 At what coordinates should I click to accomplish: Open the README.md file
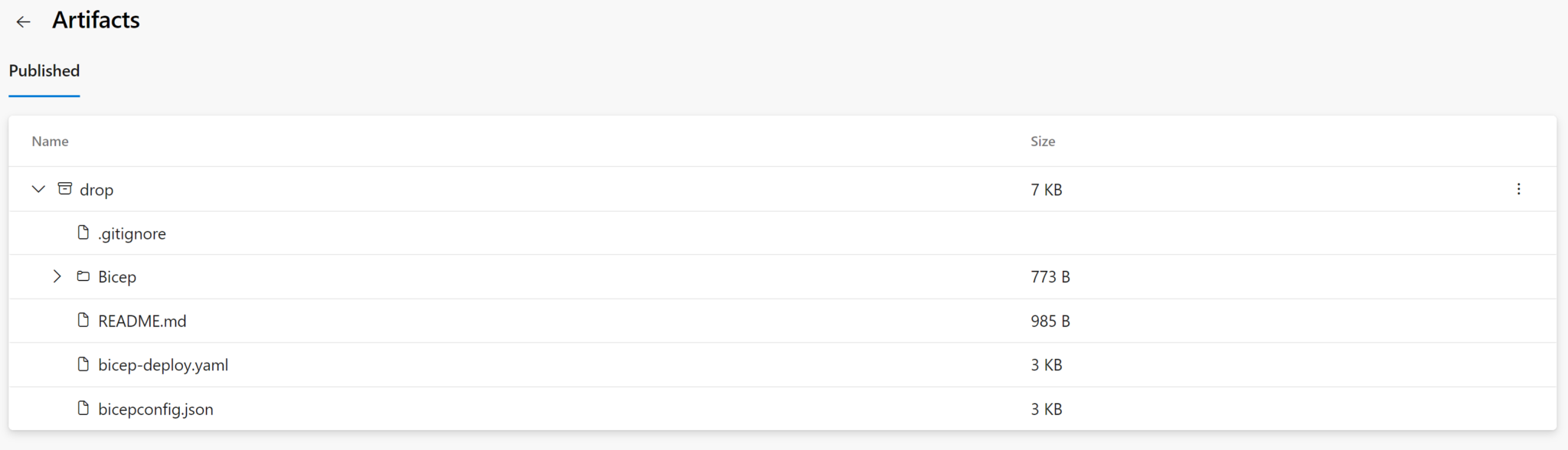pos(142,321)
